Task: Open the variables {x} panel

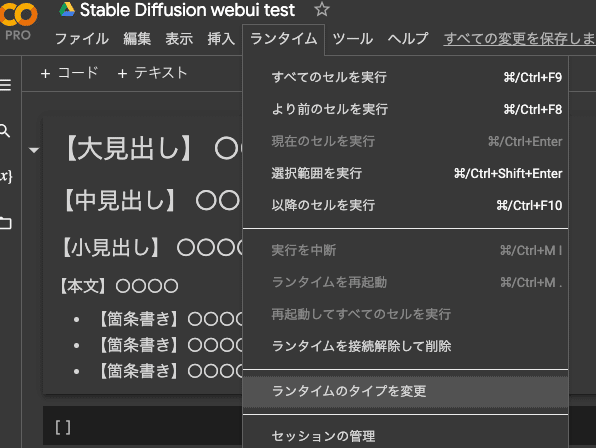Action: 6,176
